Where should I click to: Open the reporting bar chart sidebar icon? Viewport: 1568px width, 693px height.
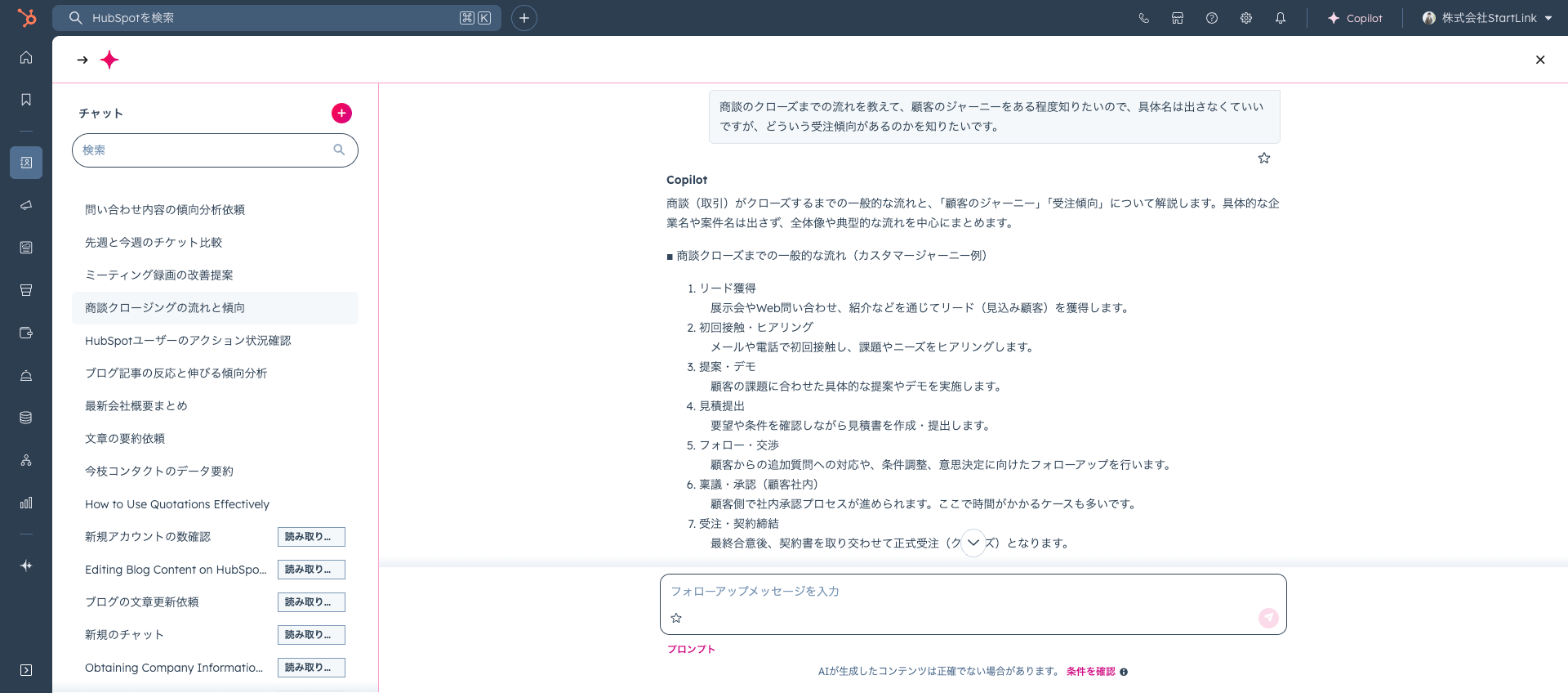pos(26,503)
